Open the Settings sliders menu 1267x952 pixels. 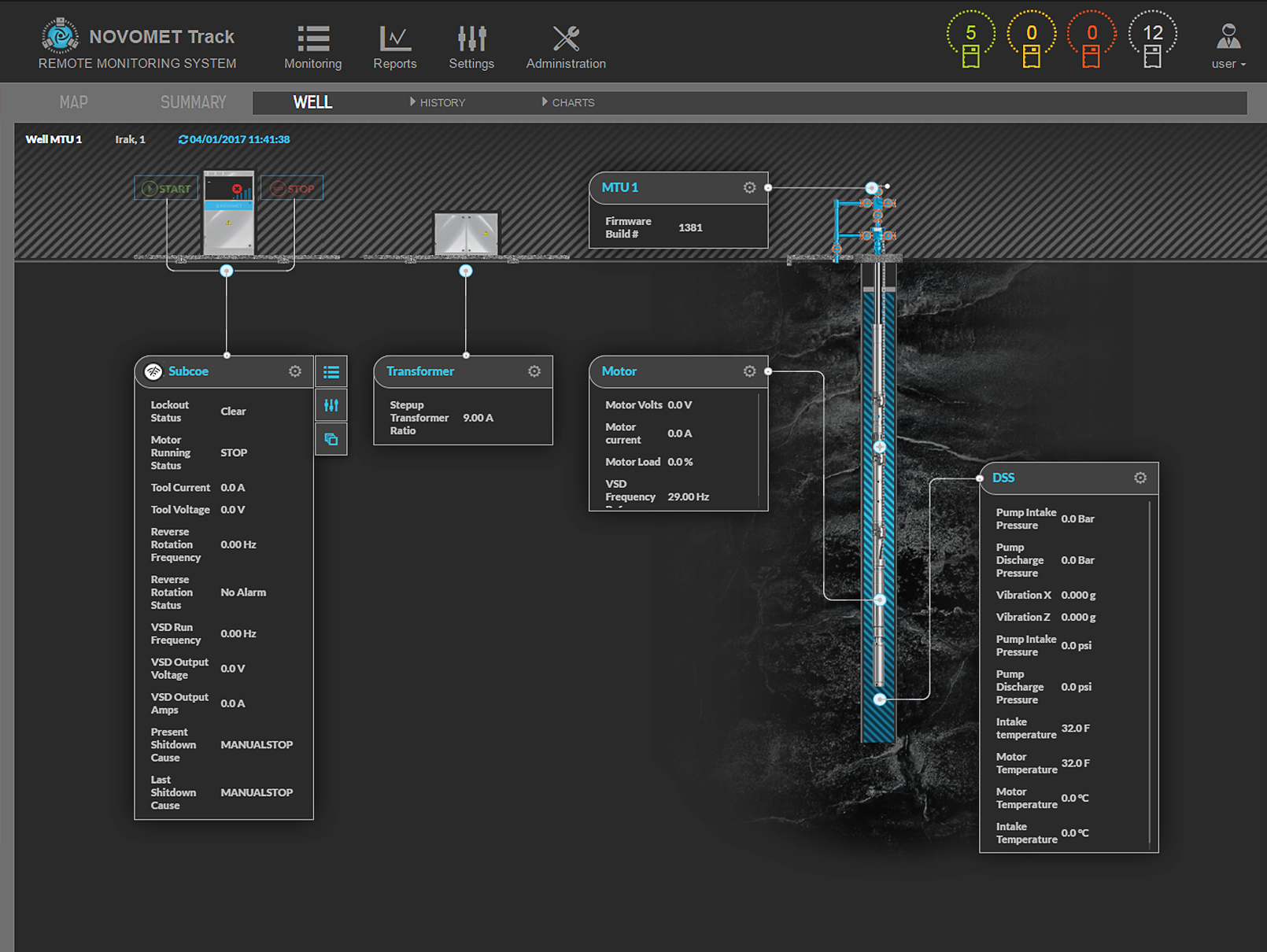pos(471,47)
